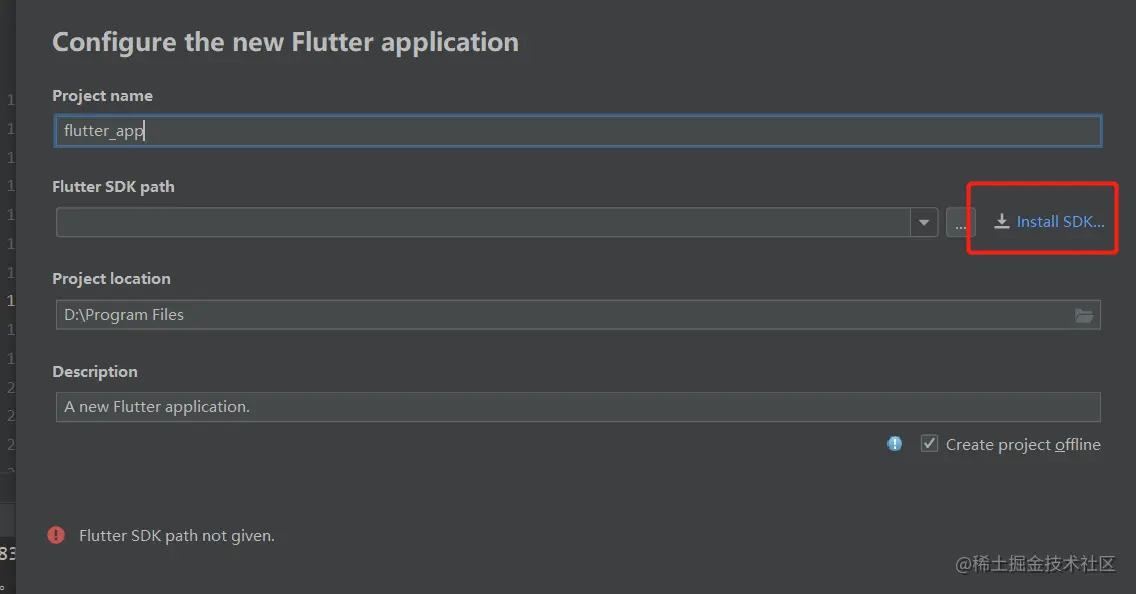Expand the Flutter SDK path dropdown arrow

coord(924,222)
